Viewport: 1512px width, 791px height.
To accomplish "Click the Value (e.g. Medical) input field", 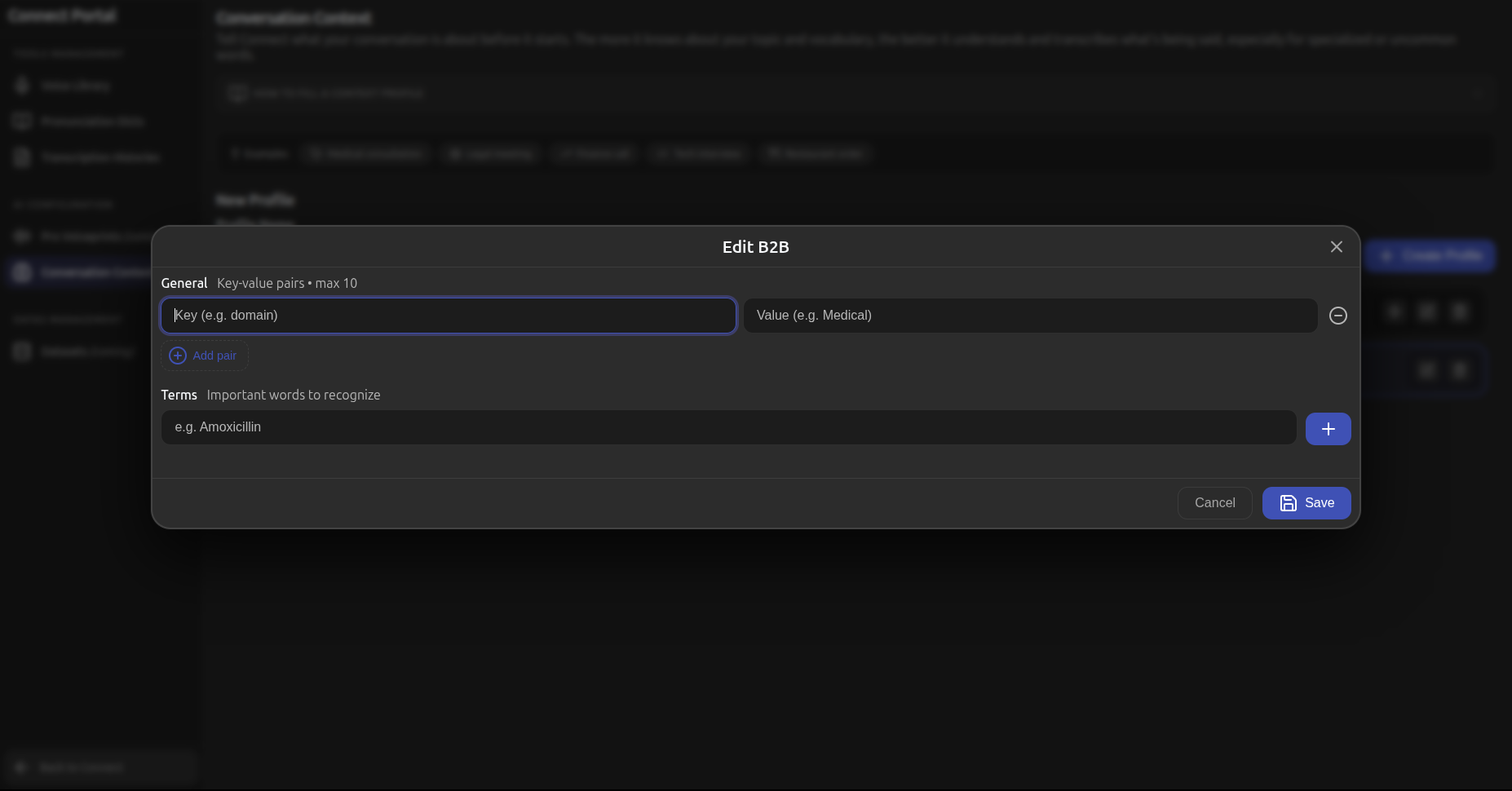I will (x=1030, y=316).
